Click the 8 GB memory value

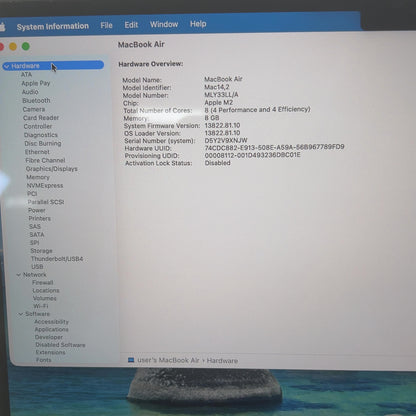pos(212,118)
